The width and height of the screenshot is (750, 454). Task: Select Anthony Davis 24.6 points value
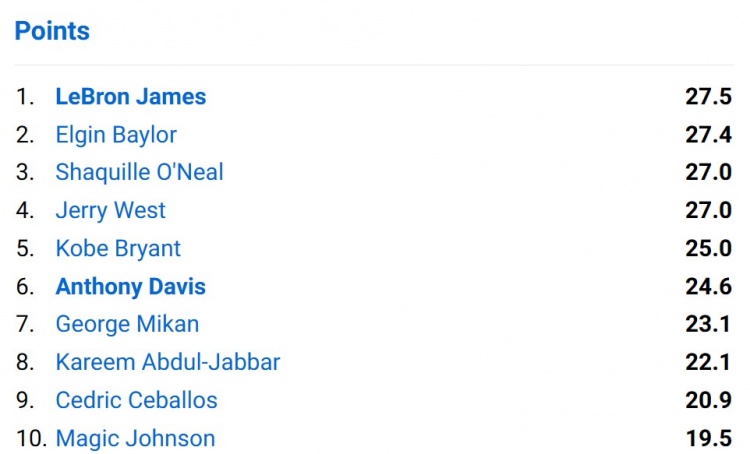point(708,287)
